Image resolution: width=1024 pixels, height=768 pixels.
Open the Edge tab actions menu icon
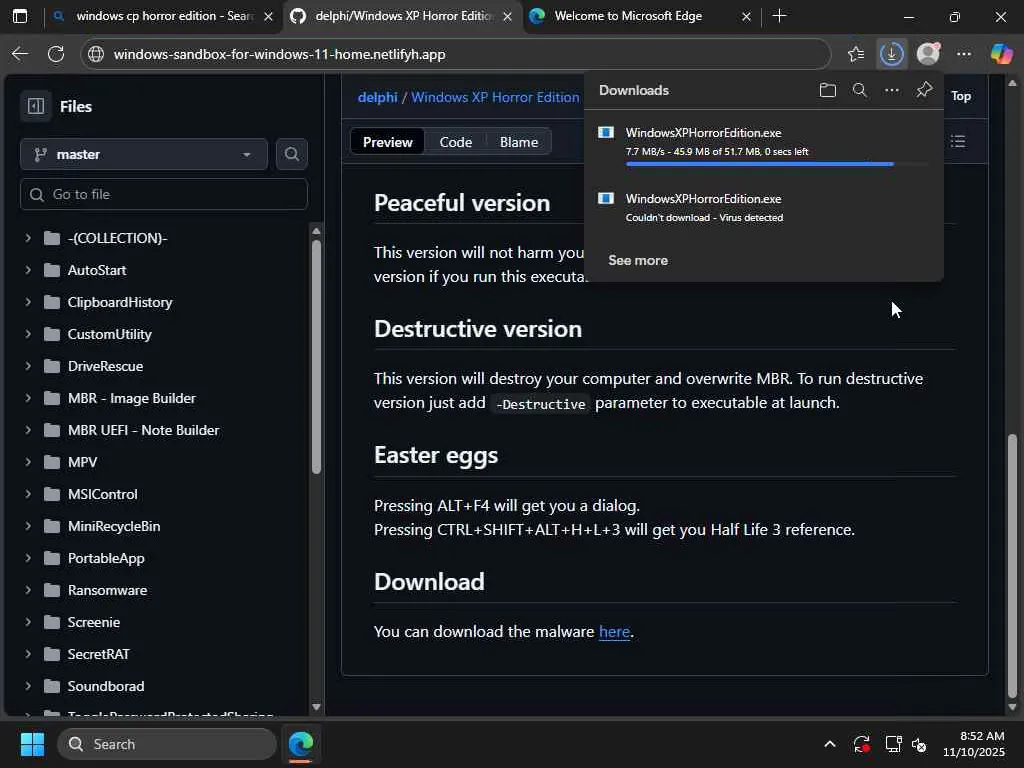tap(20, 16)
